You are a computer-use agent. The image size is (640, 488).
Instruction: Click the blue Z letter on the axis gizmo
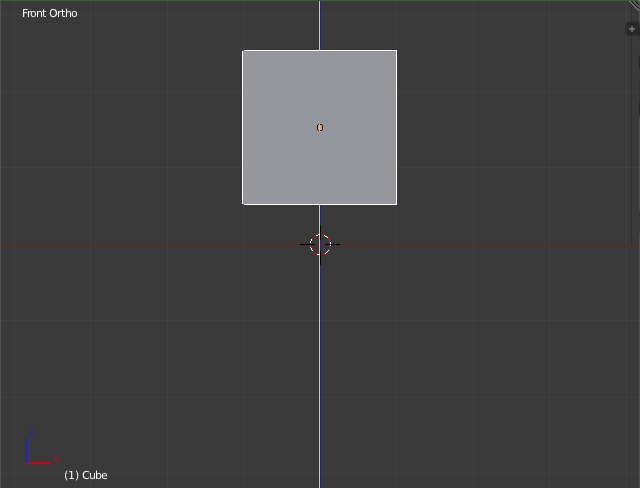(29, 434)
